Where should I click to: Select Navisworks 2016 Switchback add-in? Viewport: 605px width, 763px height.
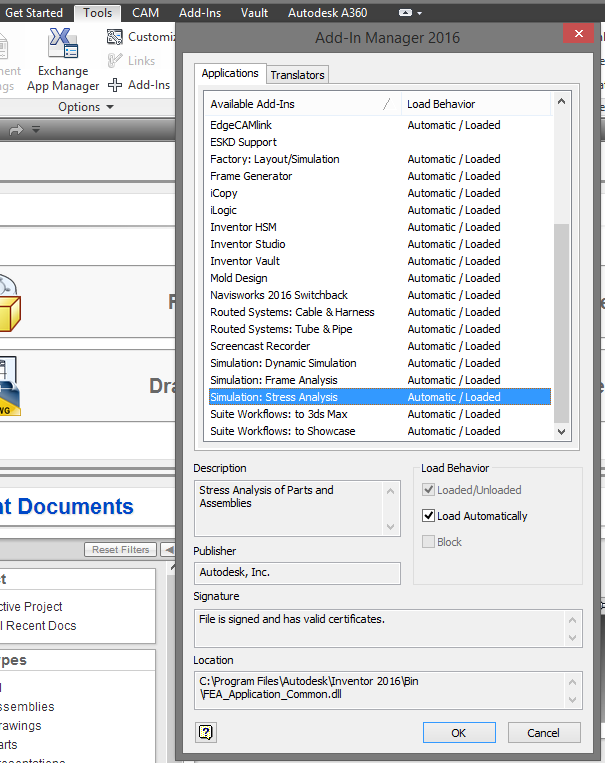[x=380, y=295]
